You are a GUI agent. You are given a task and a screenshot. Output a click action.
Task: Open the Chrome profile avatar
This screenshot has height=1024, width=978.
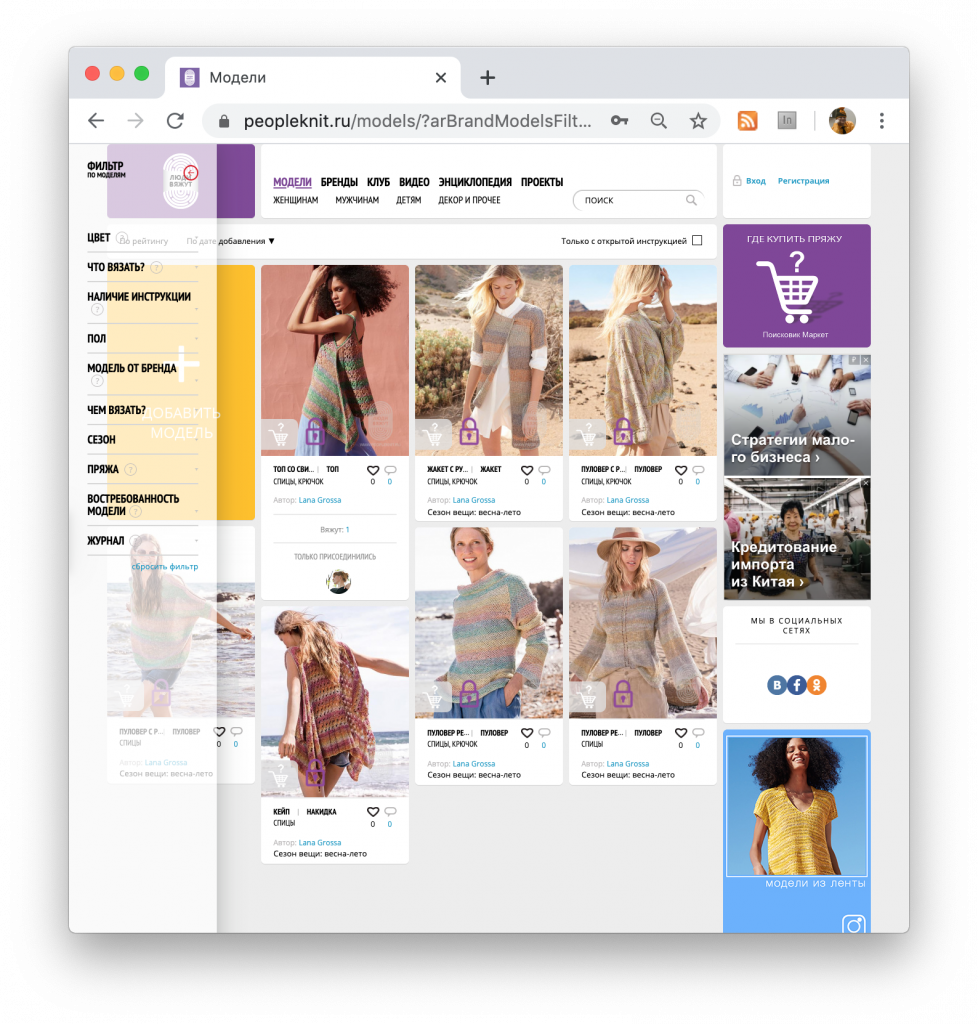pyautogui.click(x=842, y=121)
